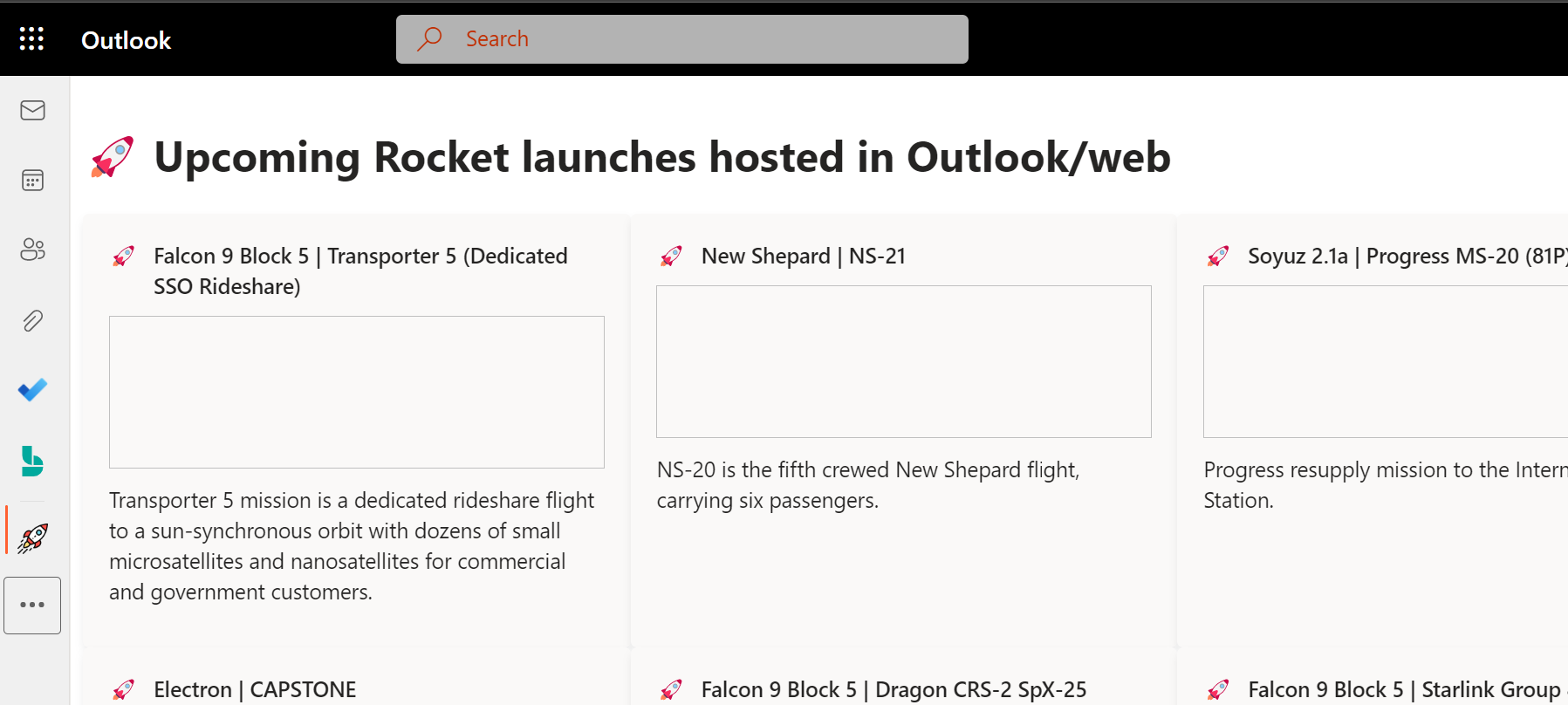Open People contacts icon
The height and width of the screenshot is (705, 1568).
[x=32, y=250]
